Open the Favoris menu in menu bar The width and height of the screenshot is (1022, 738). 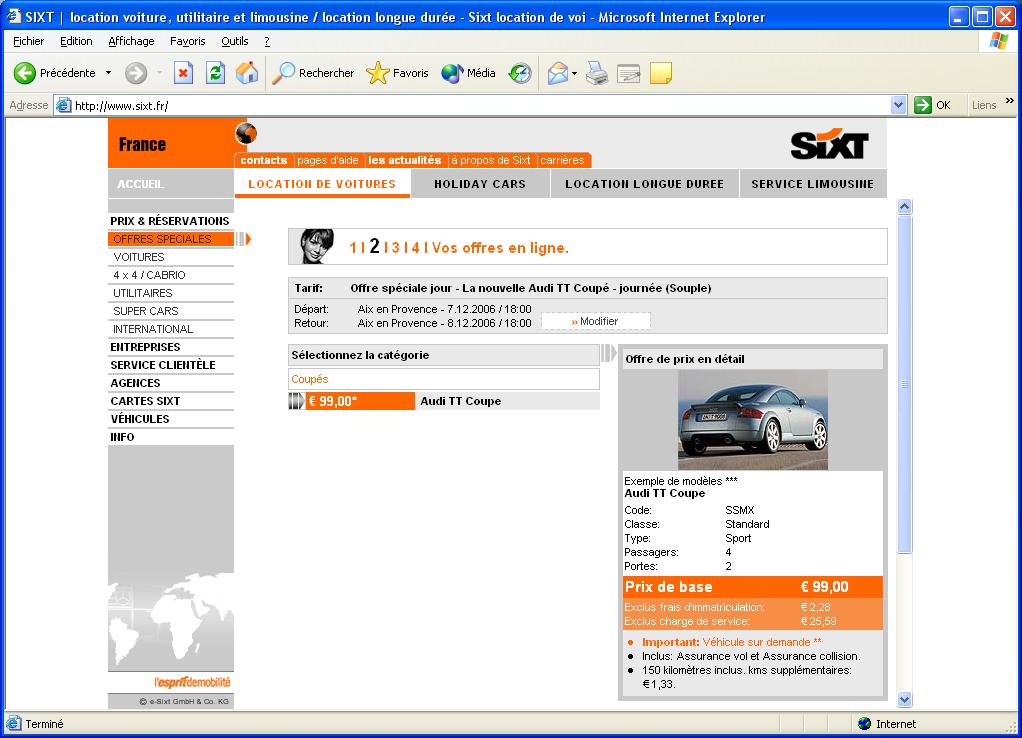click(187, 41)
